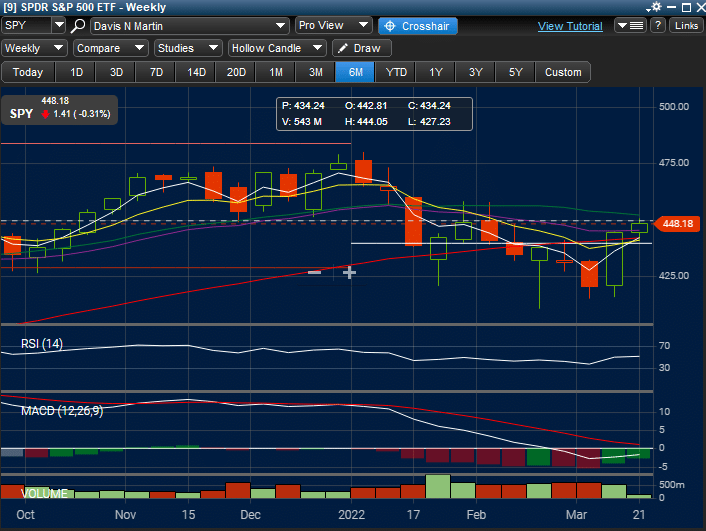Click the 500.00 price axis label
This screenshot has width=706, height=531.
point(674,107)
